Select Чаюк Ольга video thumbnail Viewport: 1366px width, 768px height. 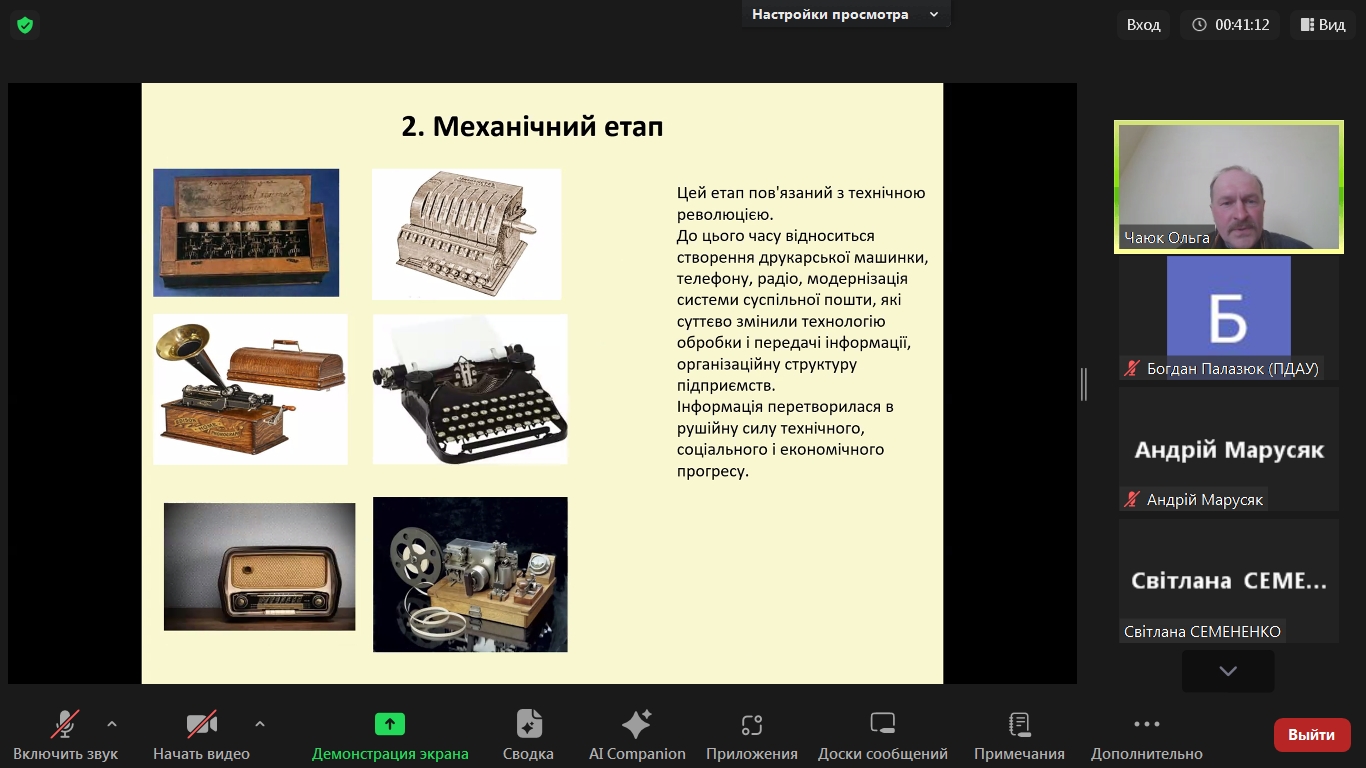coord(1228,187)
